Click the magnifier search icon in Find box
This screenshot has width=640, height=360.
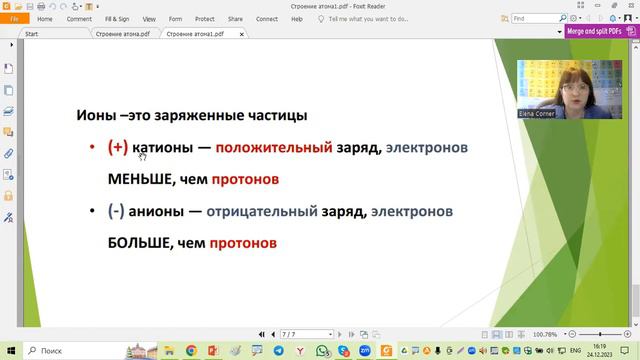click(x=563, y=18)
